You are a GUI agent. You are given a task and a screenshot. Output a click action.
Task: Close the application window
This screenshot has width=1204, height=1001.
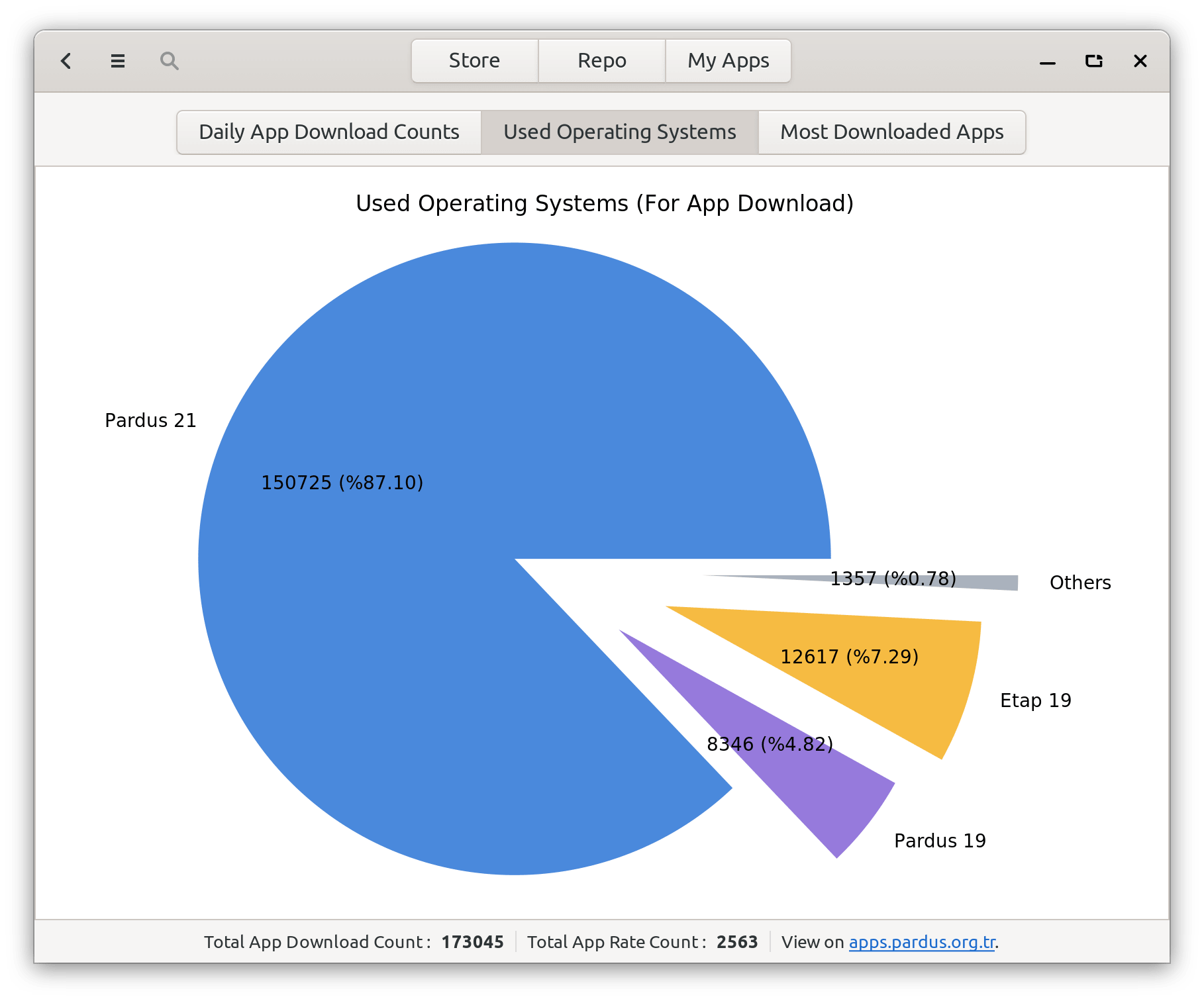click(1140, 61)
